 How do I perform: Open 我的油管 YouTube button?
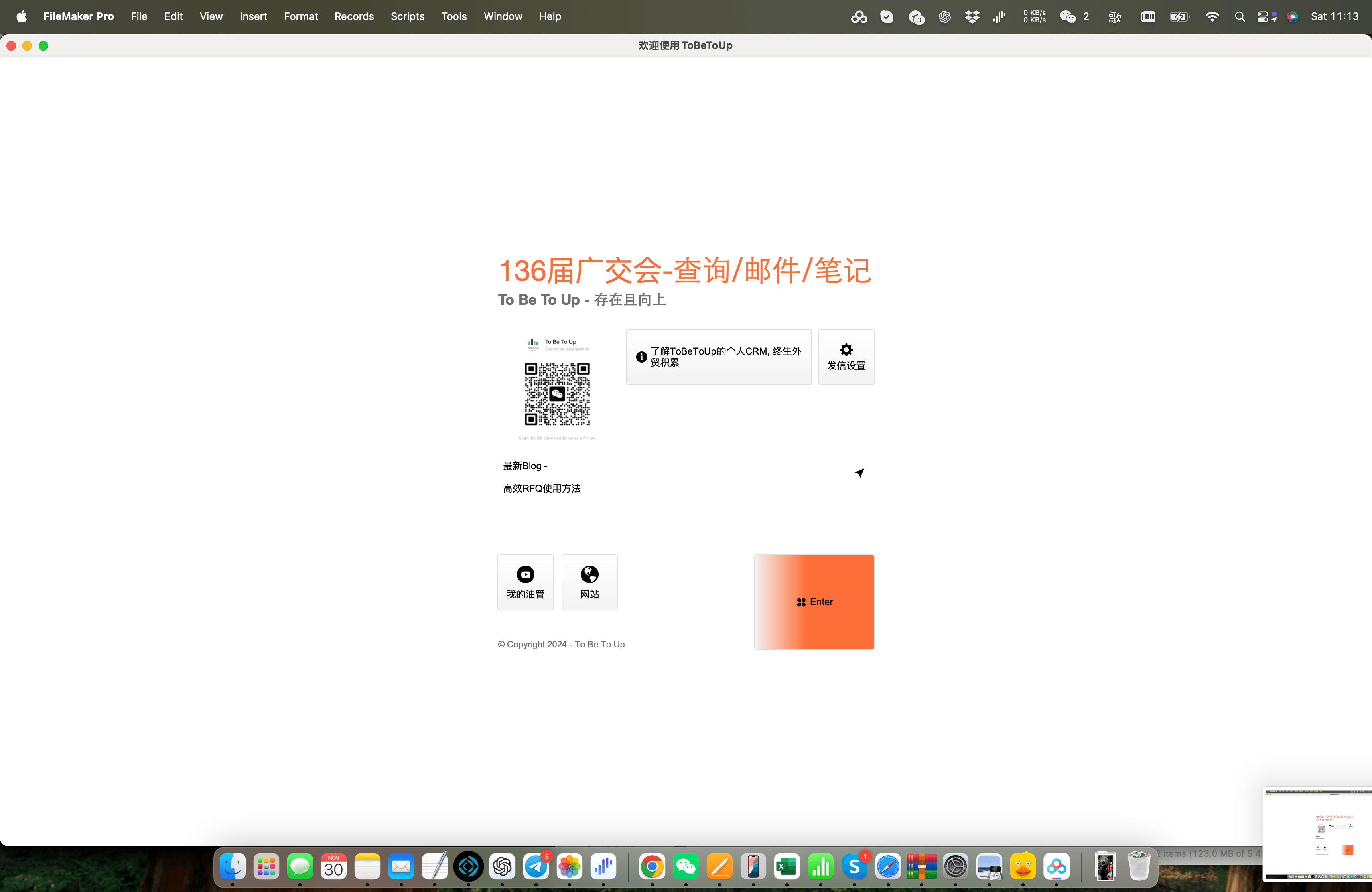(525, 582)
